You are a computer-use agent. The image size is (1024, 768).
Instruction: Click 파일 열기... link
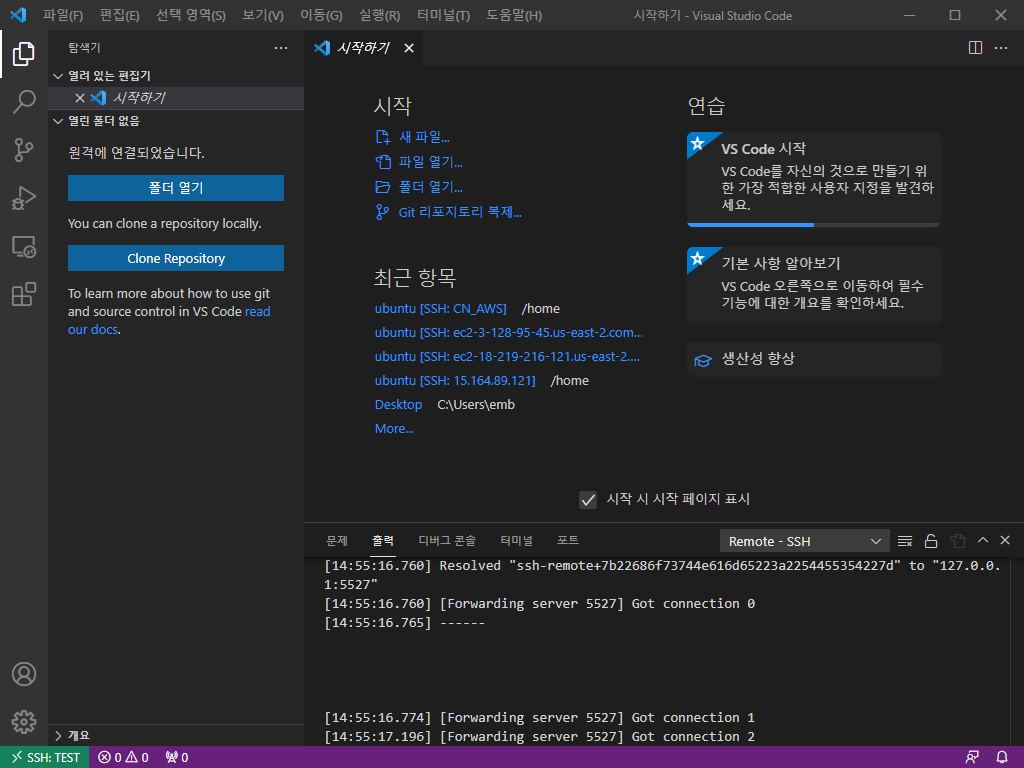[419, 162]
